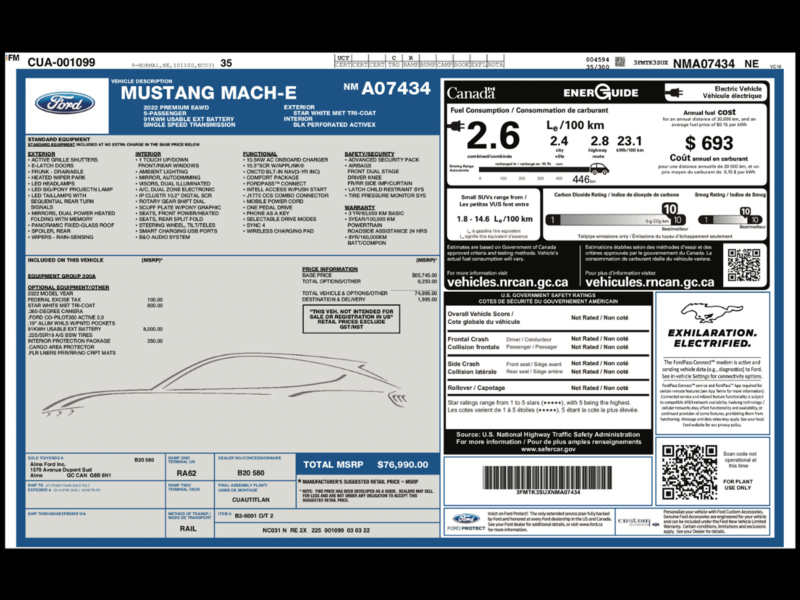Click the EnerGuide electric plug icon
This screenshot has height=600, width=800.
pyautogui.click(x=674, y=92)
